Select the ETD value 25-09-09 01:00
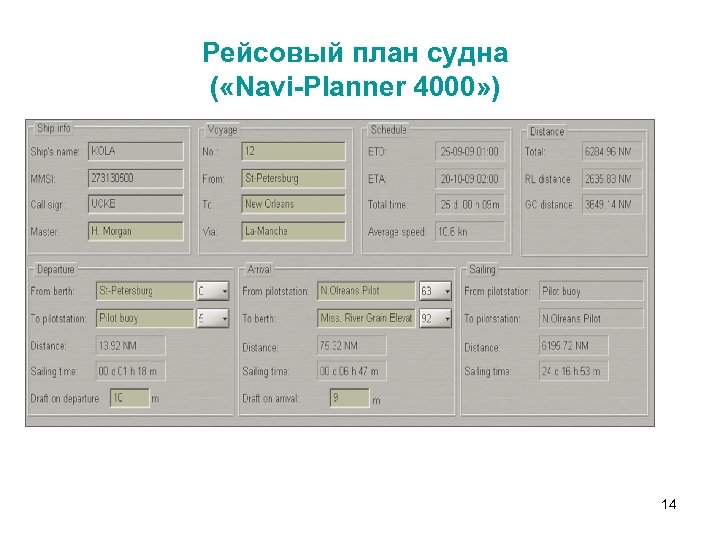The image size is (720, 540). (x=470, y=152)
